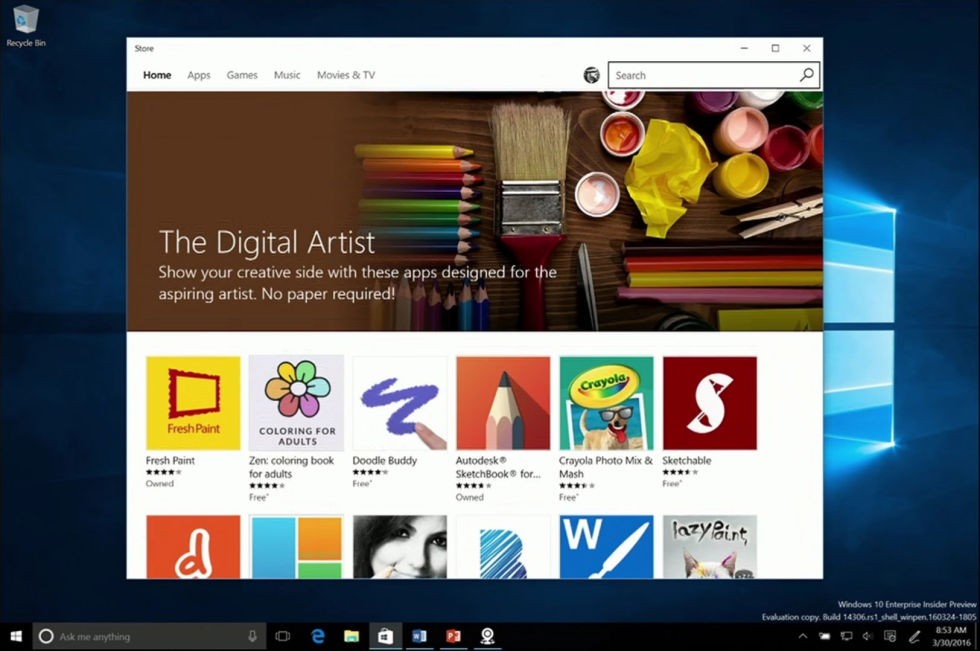Click the search magnifier icon in Store
This screenshot has height=651, width=980.
tap(806, 75)
